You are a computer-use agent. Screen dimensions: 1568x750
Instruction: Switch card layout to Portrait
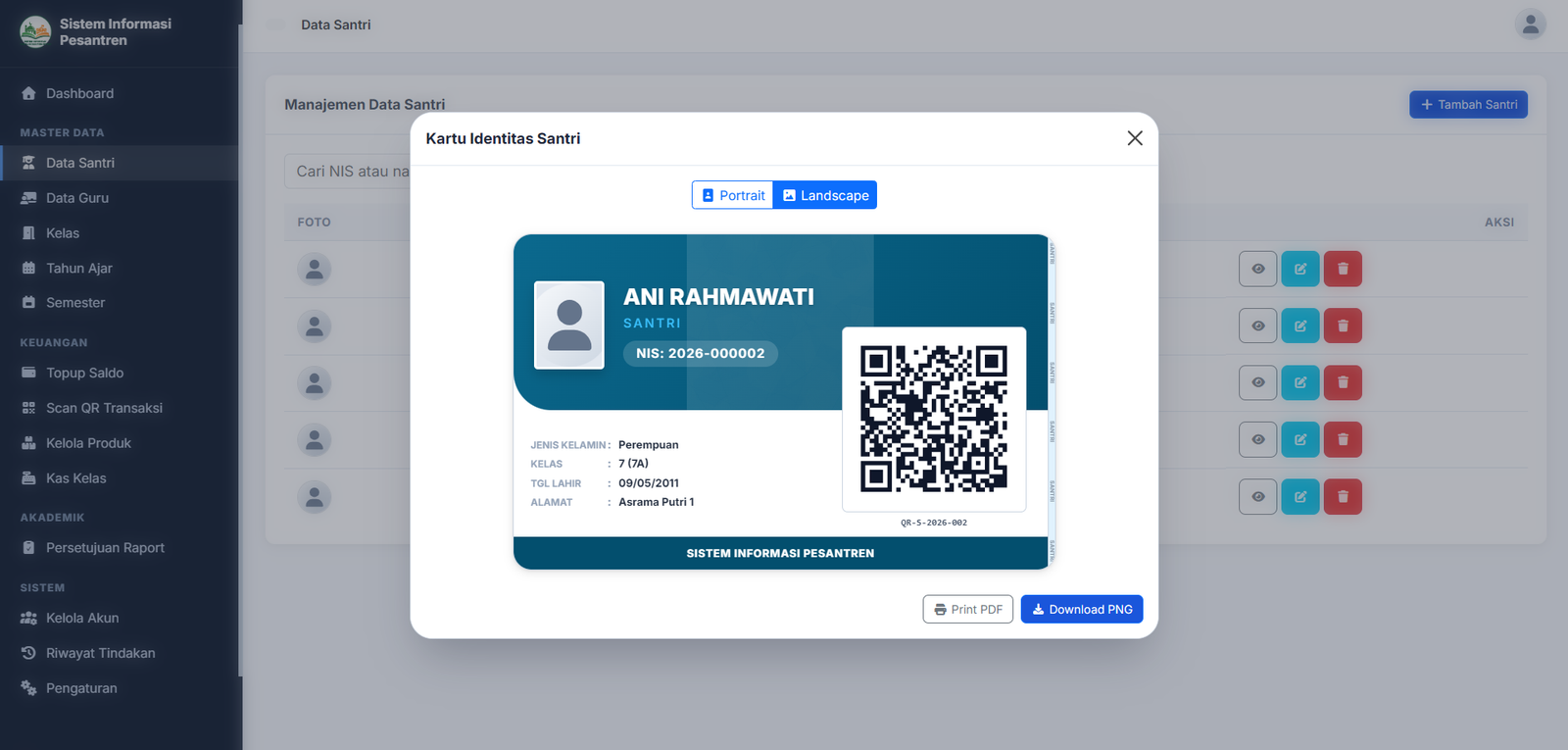733,195
